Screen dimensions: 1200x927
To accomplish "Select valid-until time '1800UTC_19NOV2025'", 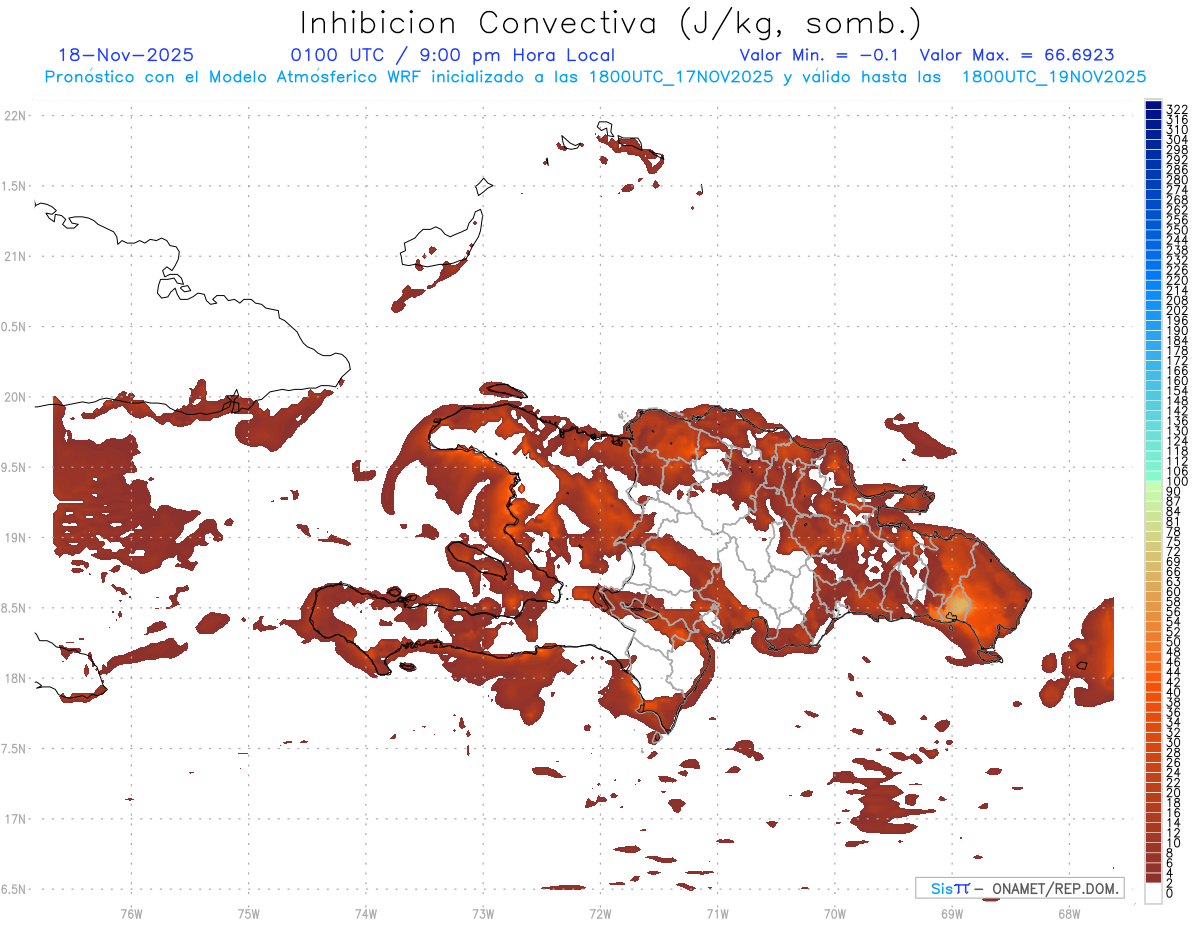I will tap(1053, 77).
